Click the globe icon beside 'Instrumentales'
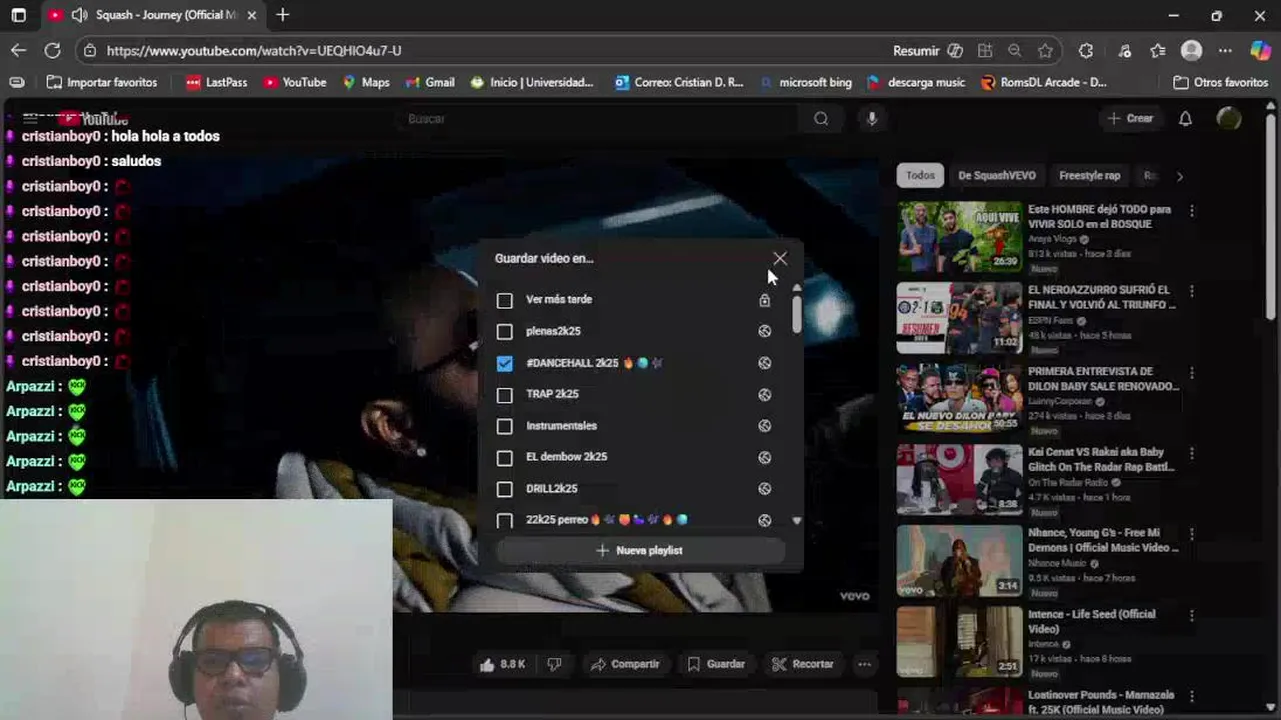1281x720 pixels. 765,426
